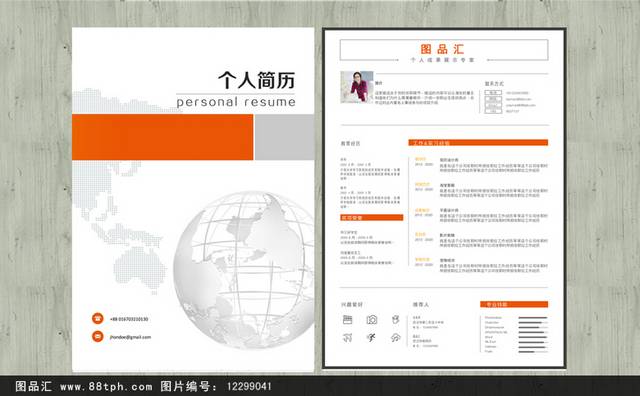
Task: Select the film clapperboard hobby icon
Action: pos(347,320)
